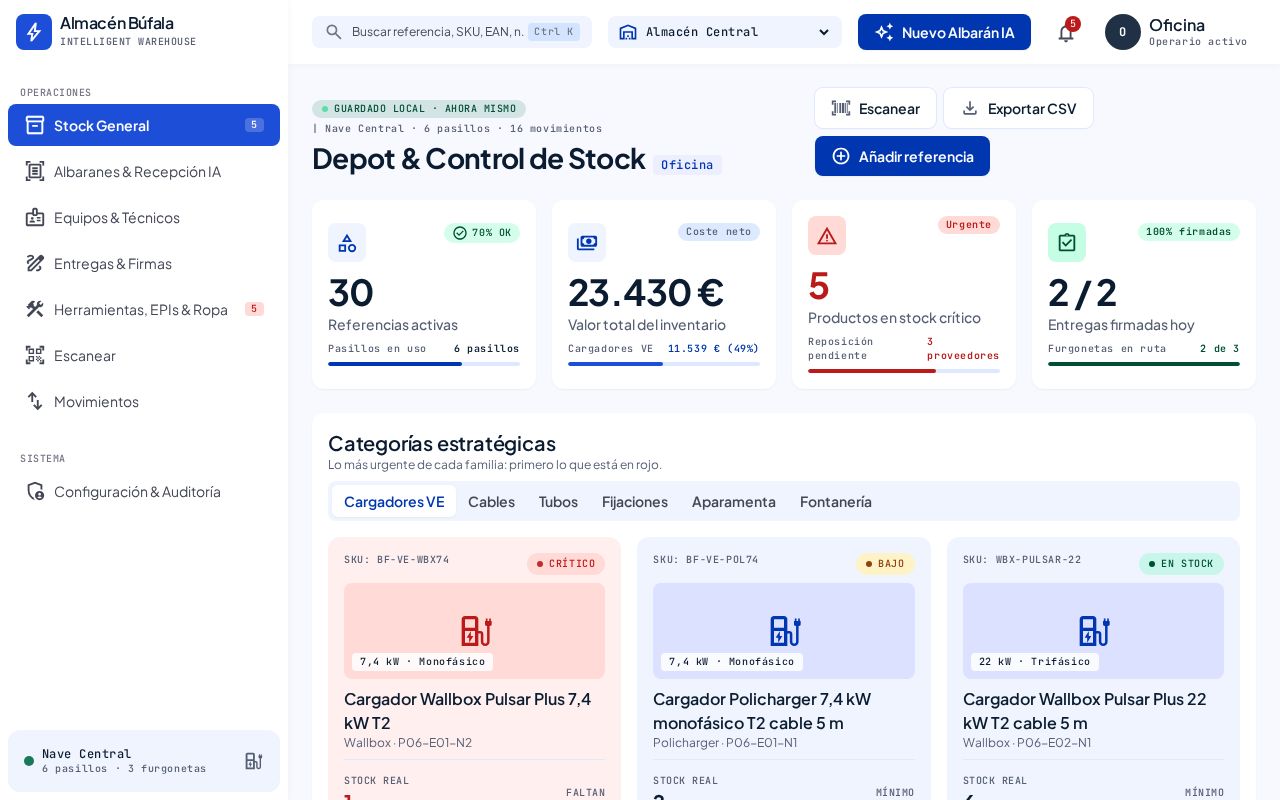Click the warehouse icon in Almacén Central selector
Image resolution: width=1280 pixels, height=800 pixels.
click(x=628, y=32)
